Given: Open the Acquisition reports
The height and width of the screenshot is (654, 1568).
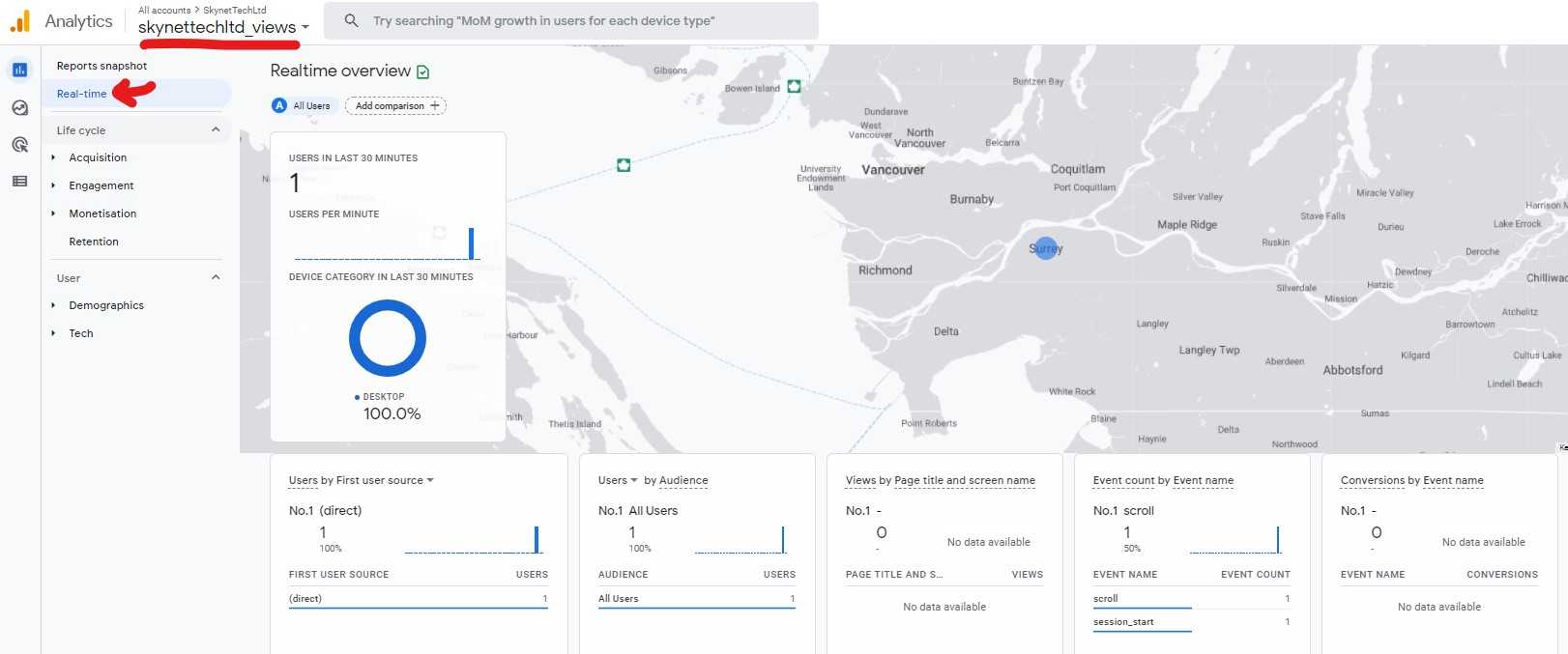Looking at the screenshot, I should 98,157.
